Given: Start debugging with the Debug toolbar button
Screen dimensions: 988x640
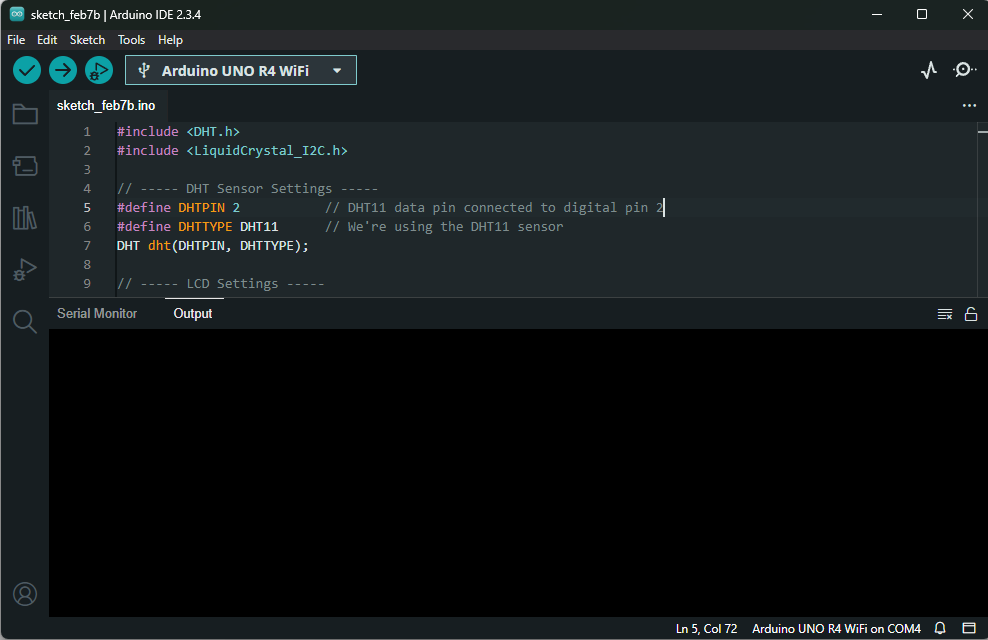Looking at the screenshot, I should [x=99, y=70].
